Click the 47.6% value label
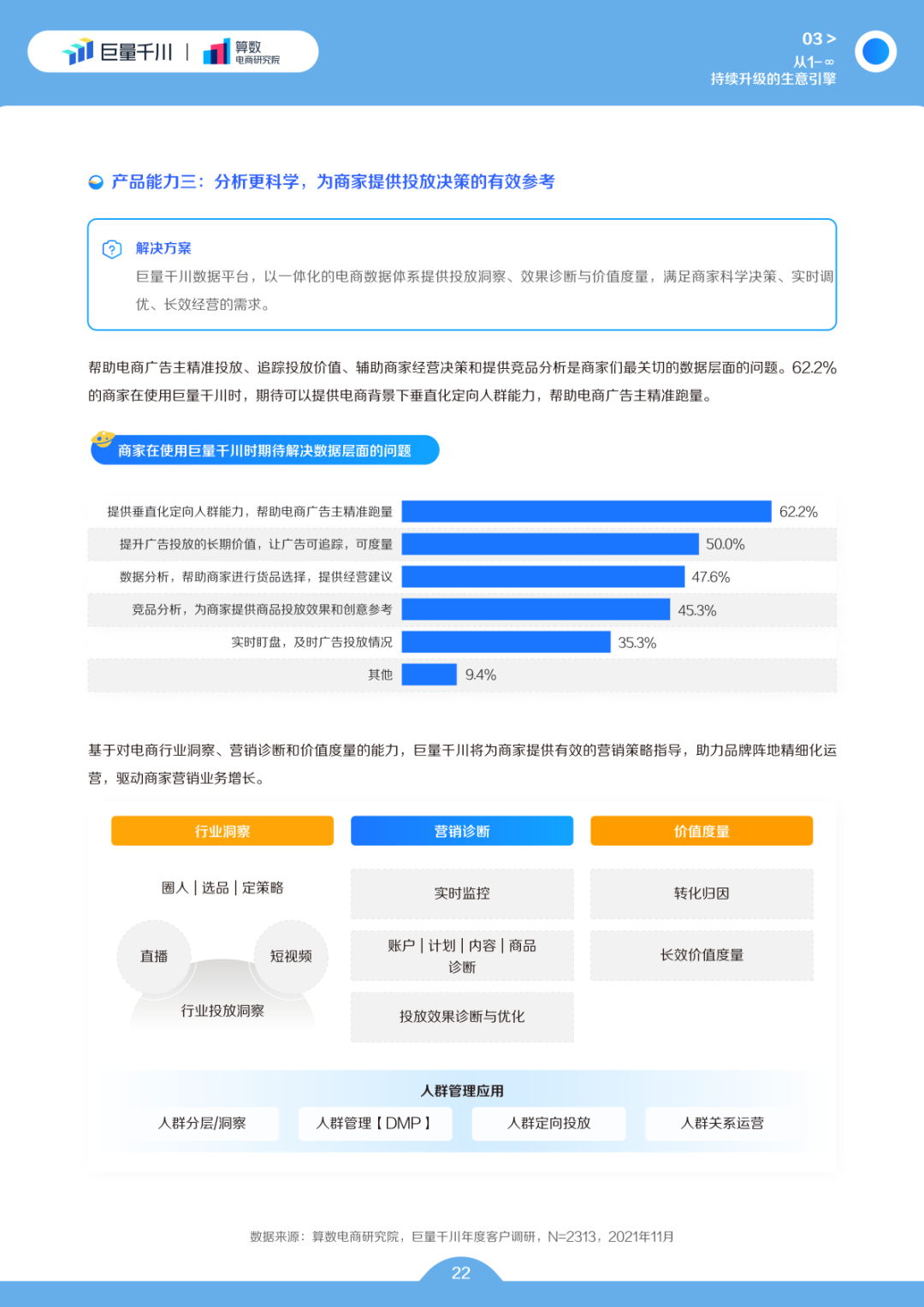924x1307 pixels. pos(711,577)
